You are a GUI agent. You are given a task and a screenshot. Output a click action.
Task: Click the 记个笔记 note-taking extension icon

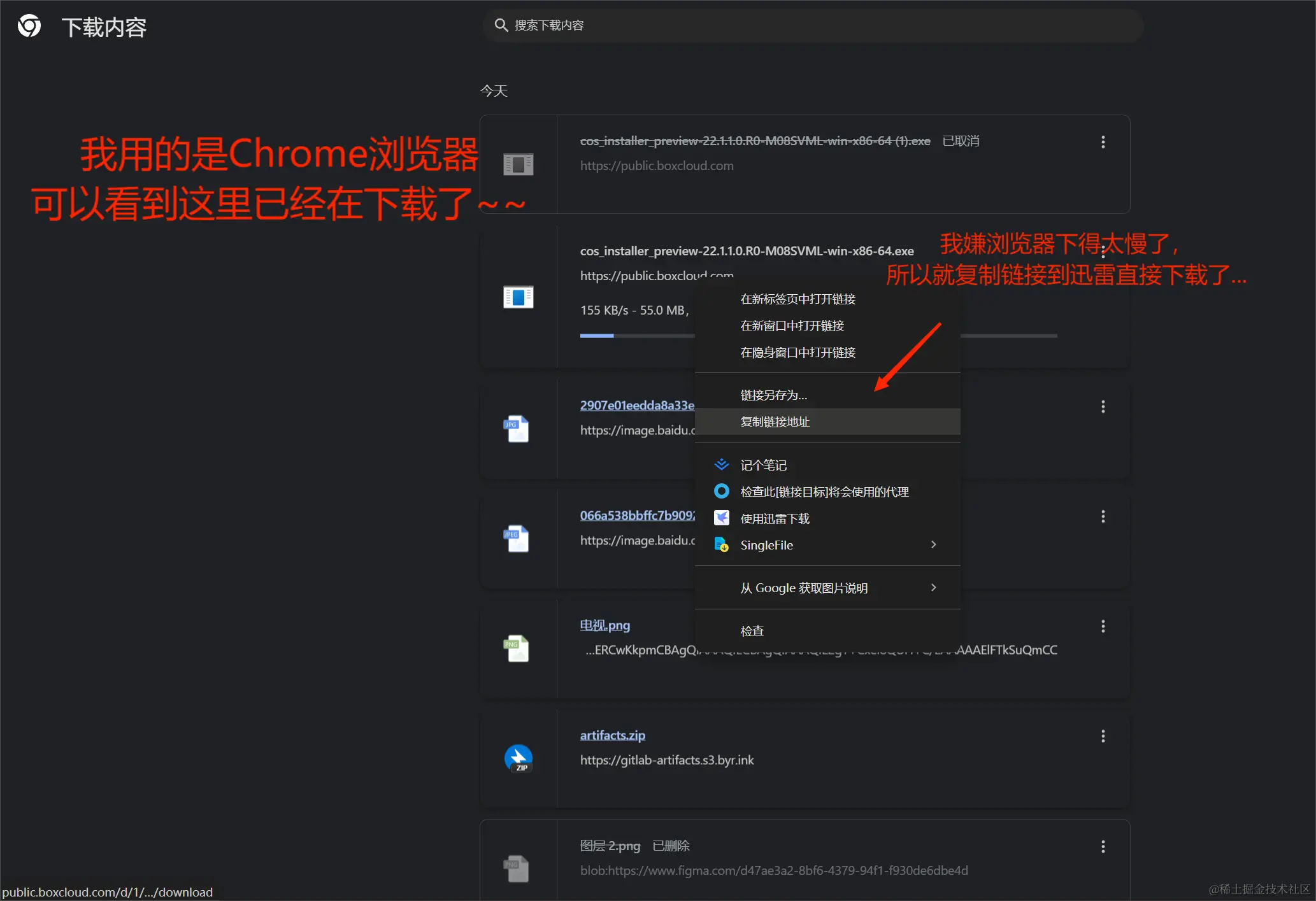pyautogui.click(x=722, y=464)
